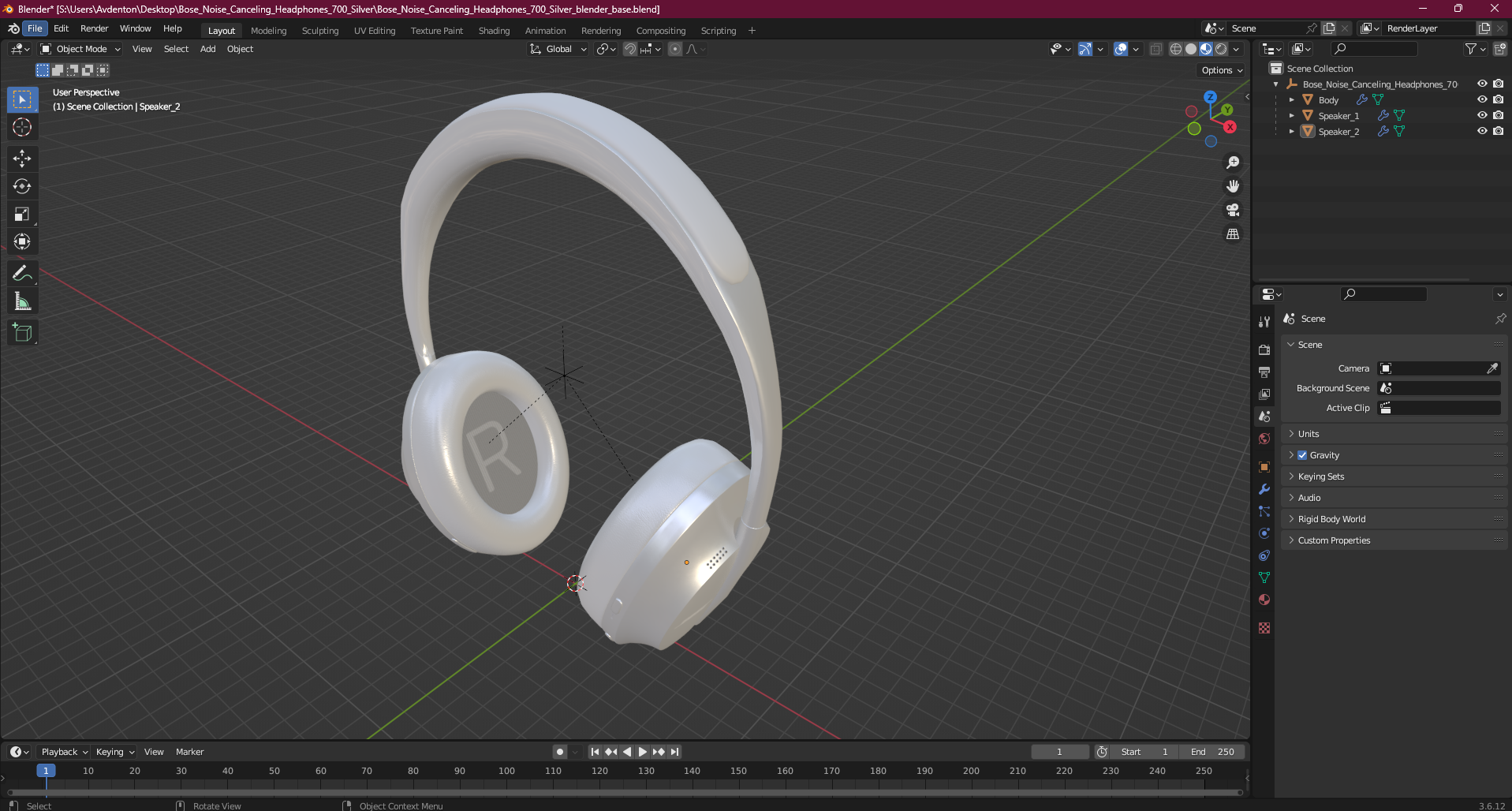The image size is (1512, 811).
Task: Select the Move tool
Action: click(22, 159)
